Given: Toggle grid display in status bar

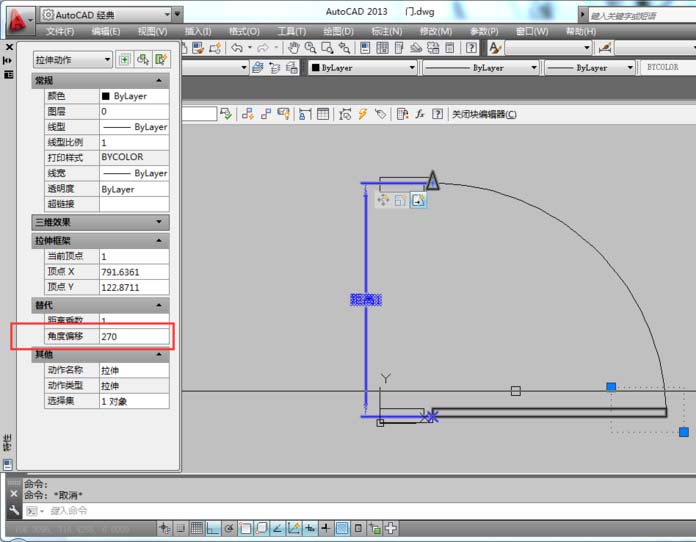Looking at the screenshot, I should tap(198, 528).
